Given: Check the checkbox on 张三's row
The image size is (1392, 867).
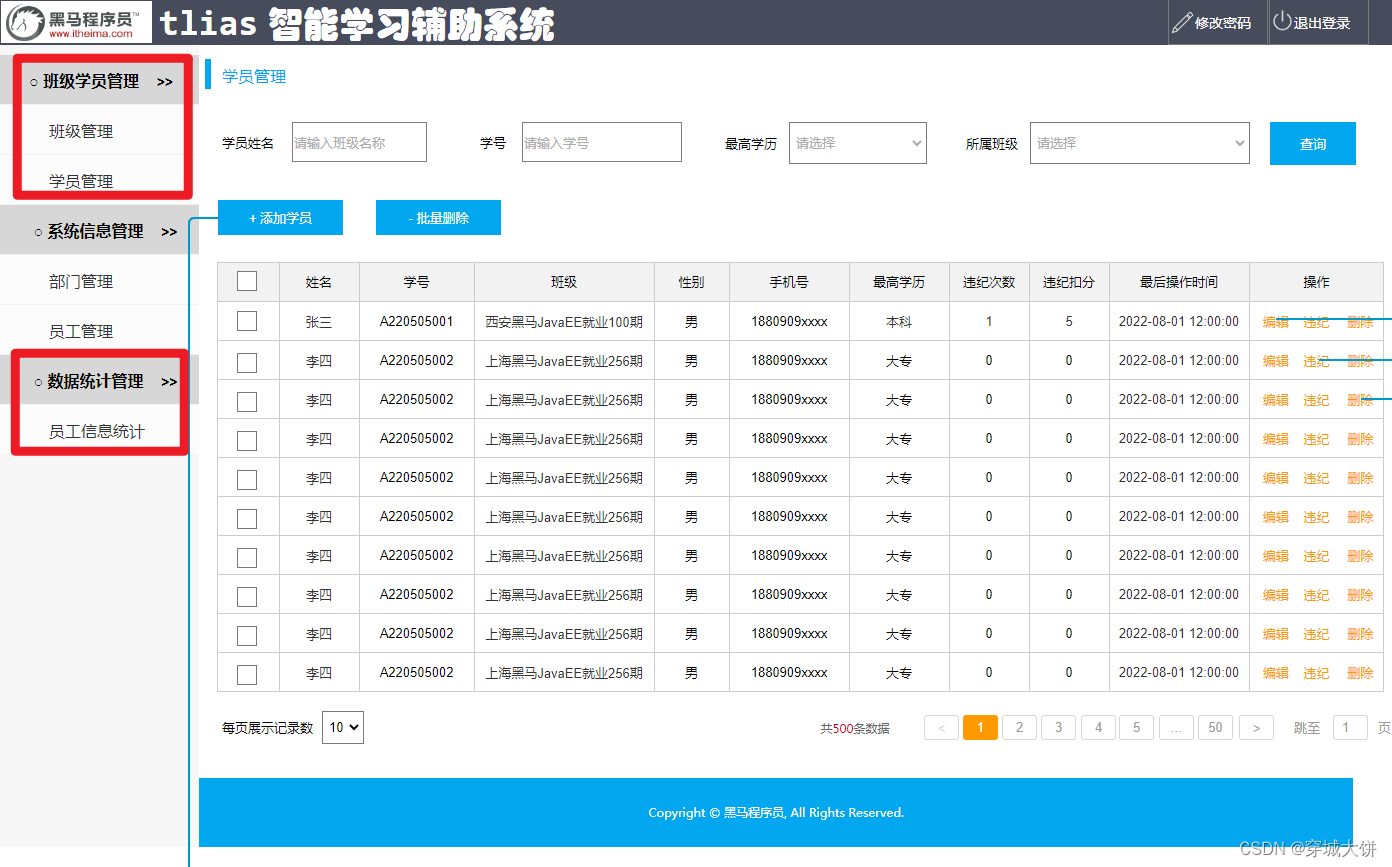Looking at the screenshot, I should (247, 321).
